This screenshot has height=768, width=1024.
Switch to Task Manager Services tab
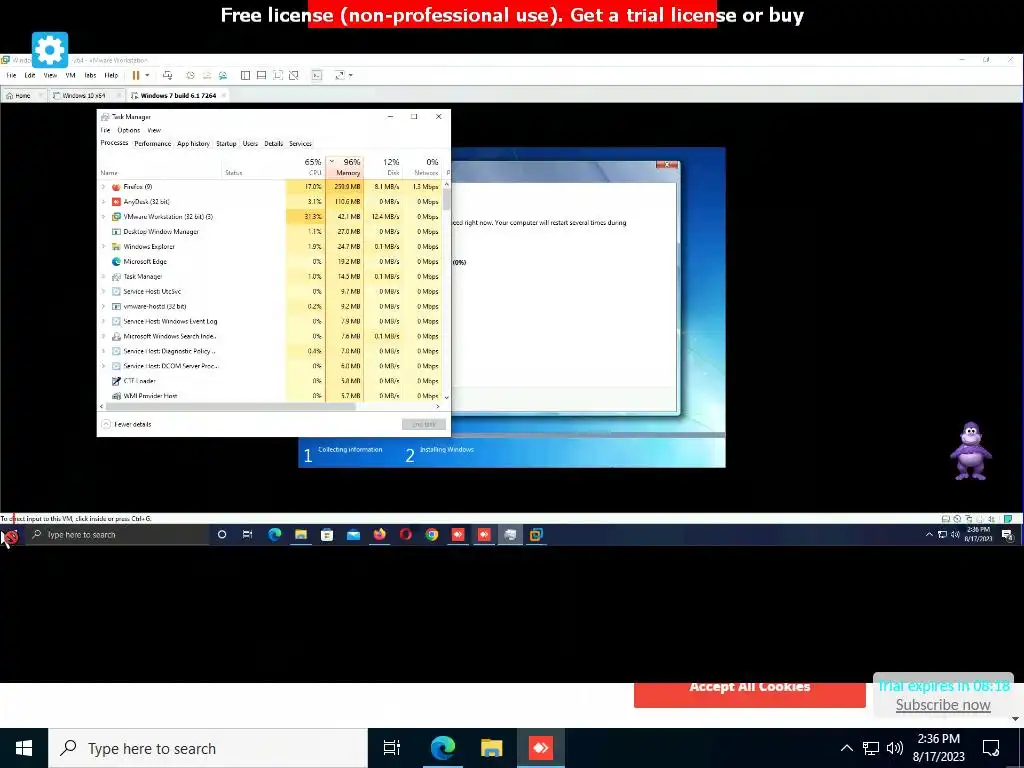tap(300, 144)
